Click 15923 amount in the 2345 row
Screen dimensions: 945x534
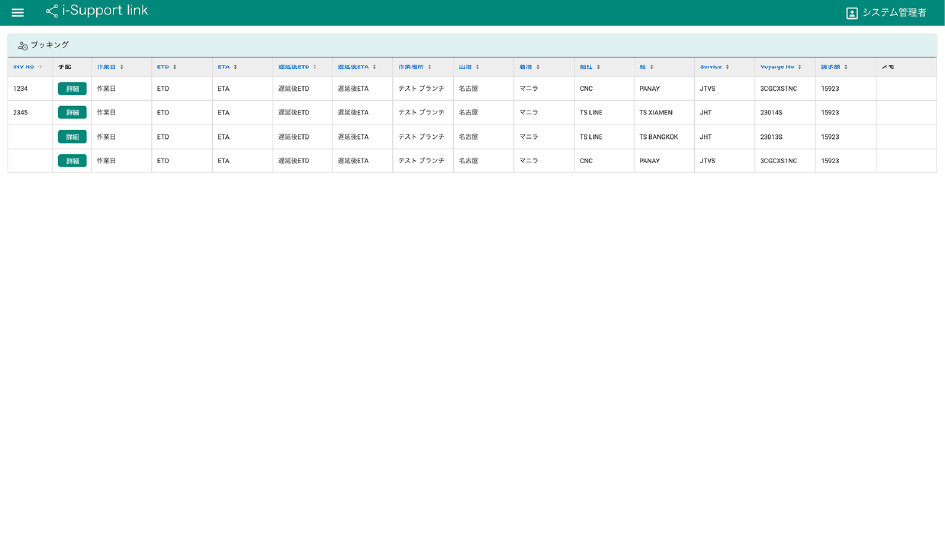[x=830, y=113]
